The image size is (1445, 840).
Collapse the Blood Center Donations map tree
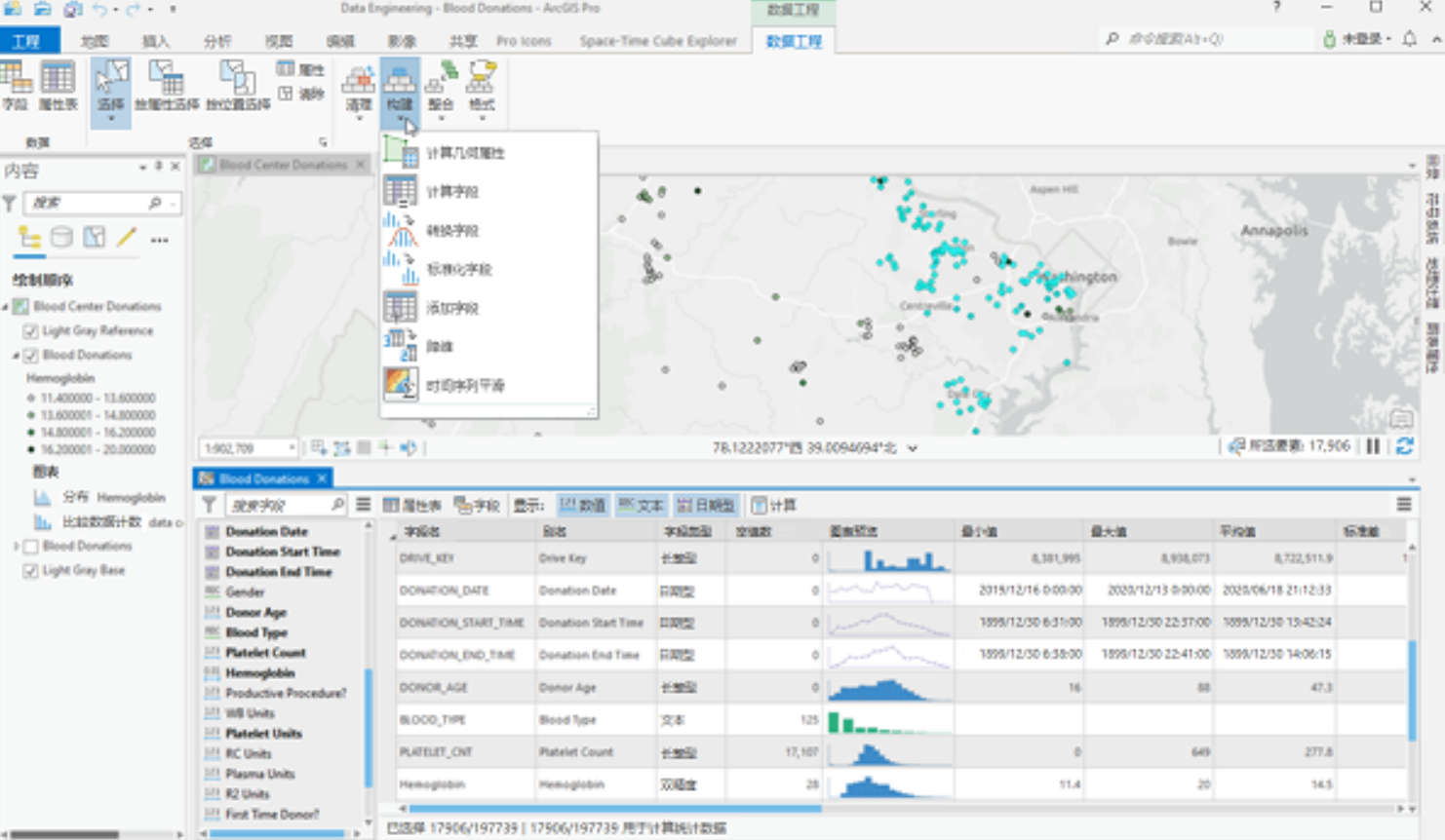tap(5, 307)
